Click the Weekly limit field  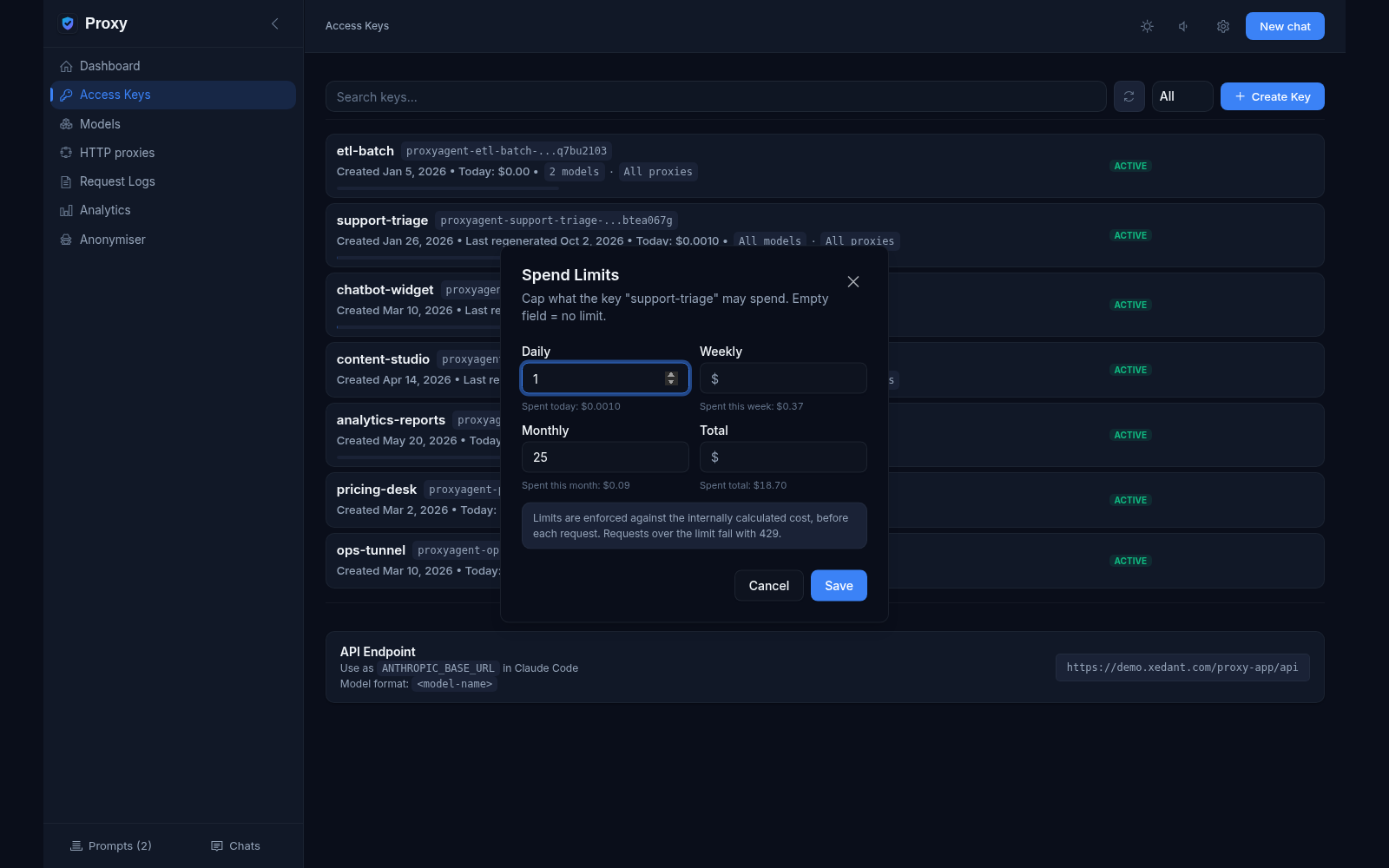pyautogui.click(x=783, y=378)
